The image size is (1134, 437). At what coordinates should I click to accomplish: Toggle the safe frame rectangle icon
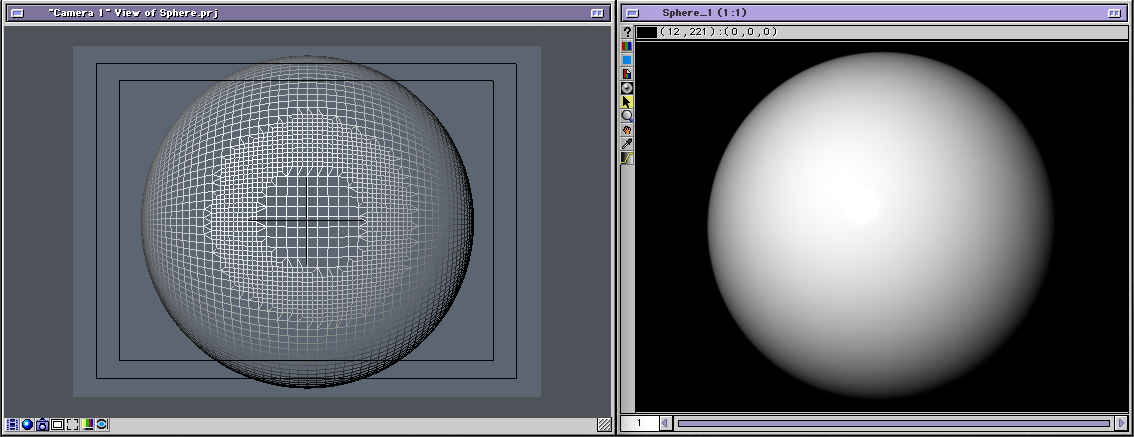coord(57,425)
